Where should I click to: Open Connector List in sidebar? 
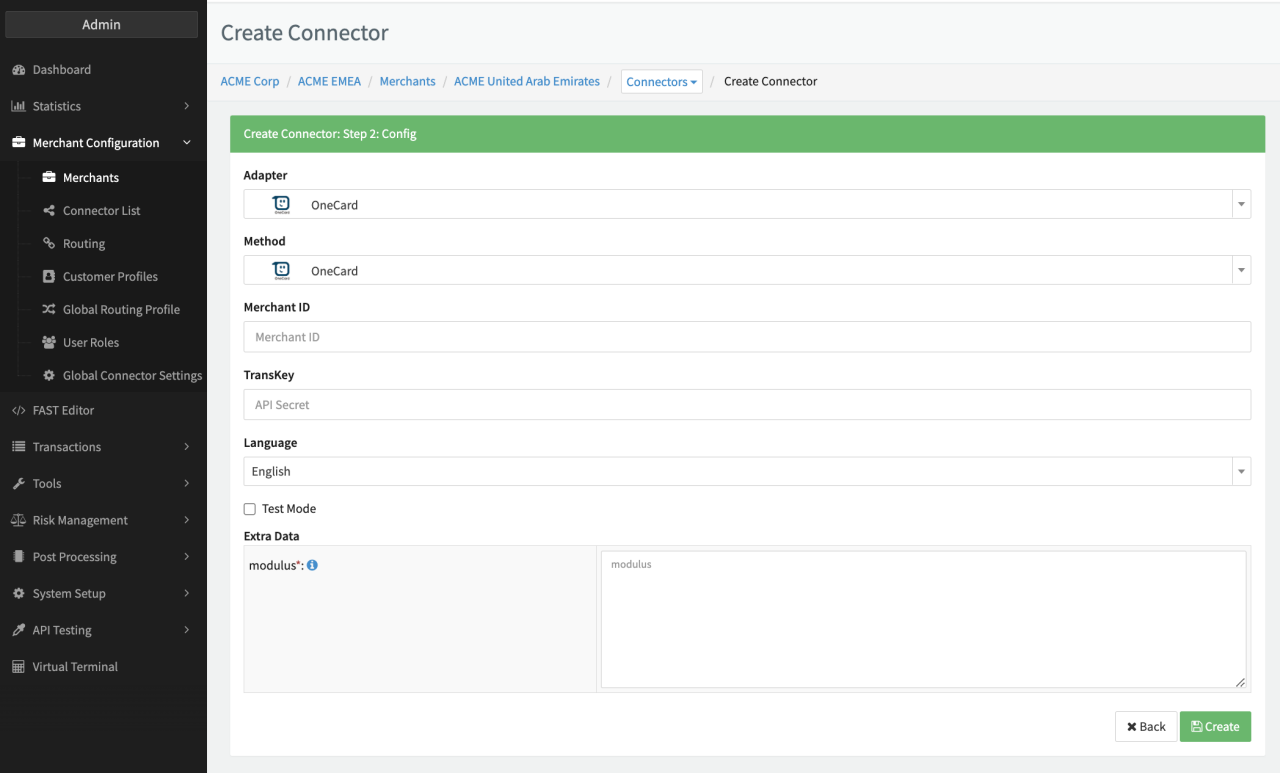pos(101,210)
